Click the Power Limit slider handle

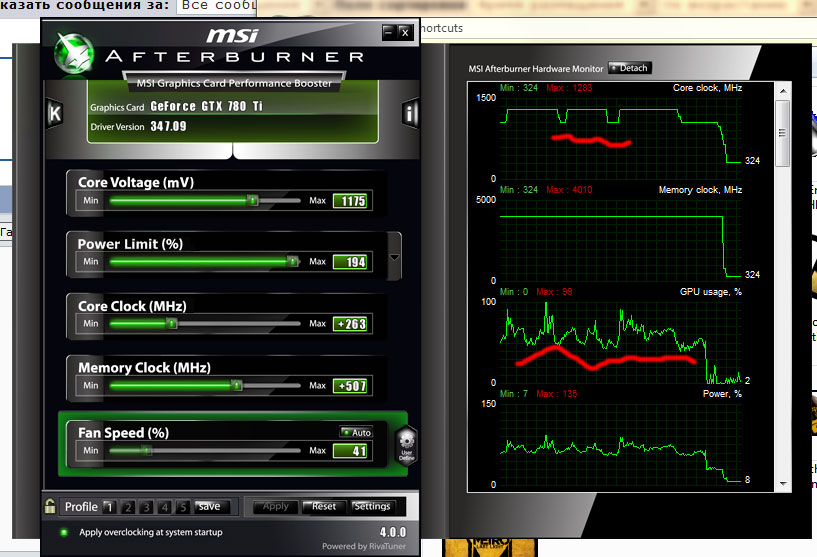click(293, 261)
